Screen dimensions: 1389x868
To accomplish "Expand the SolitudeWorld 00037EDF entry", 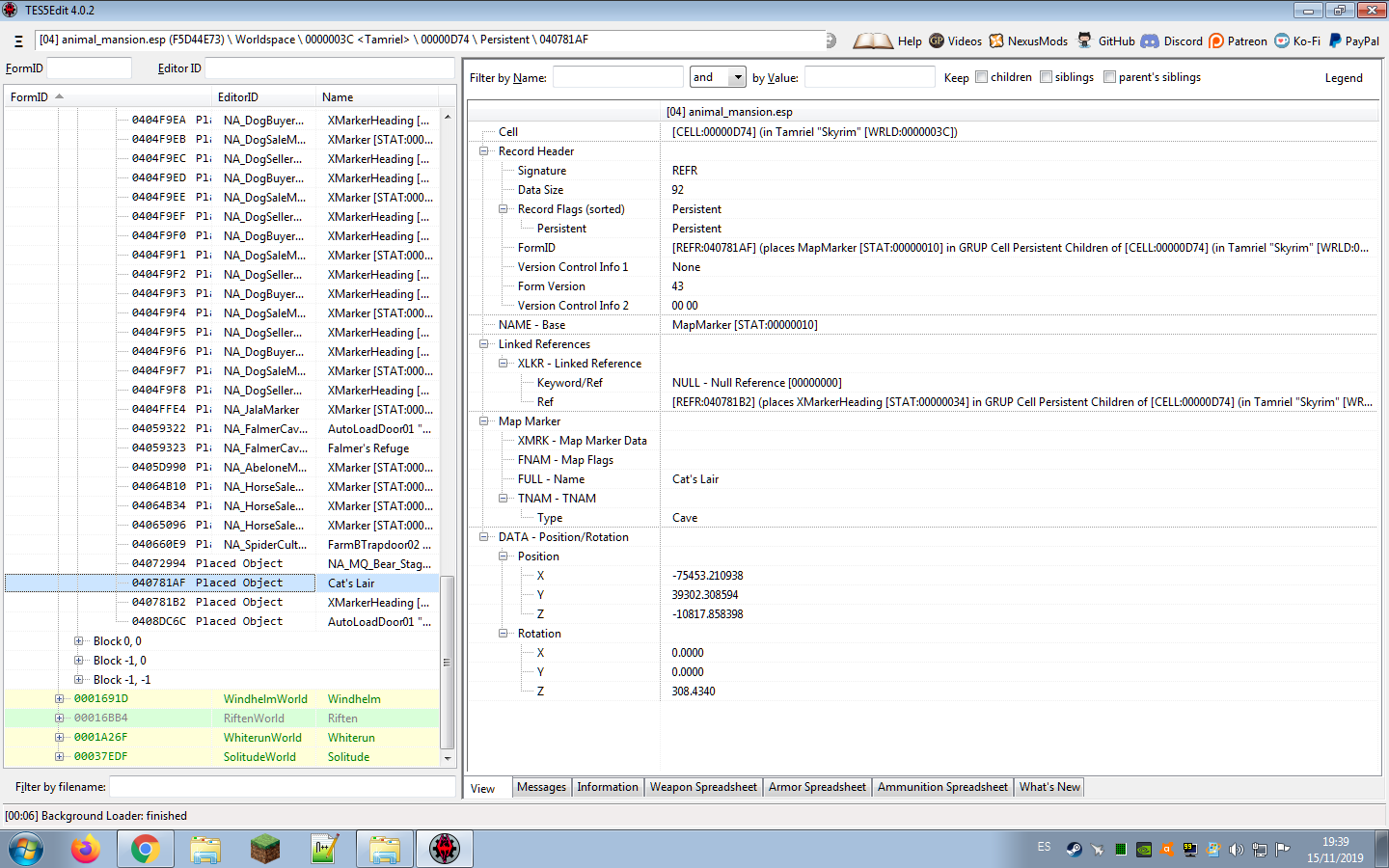I will 60,757.
